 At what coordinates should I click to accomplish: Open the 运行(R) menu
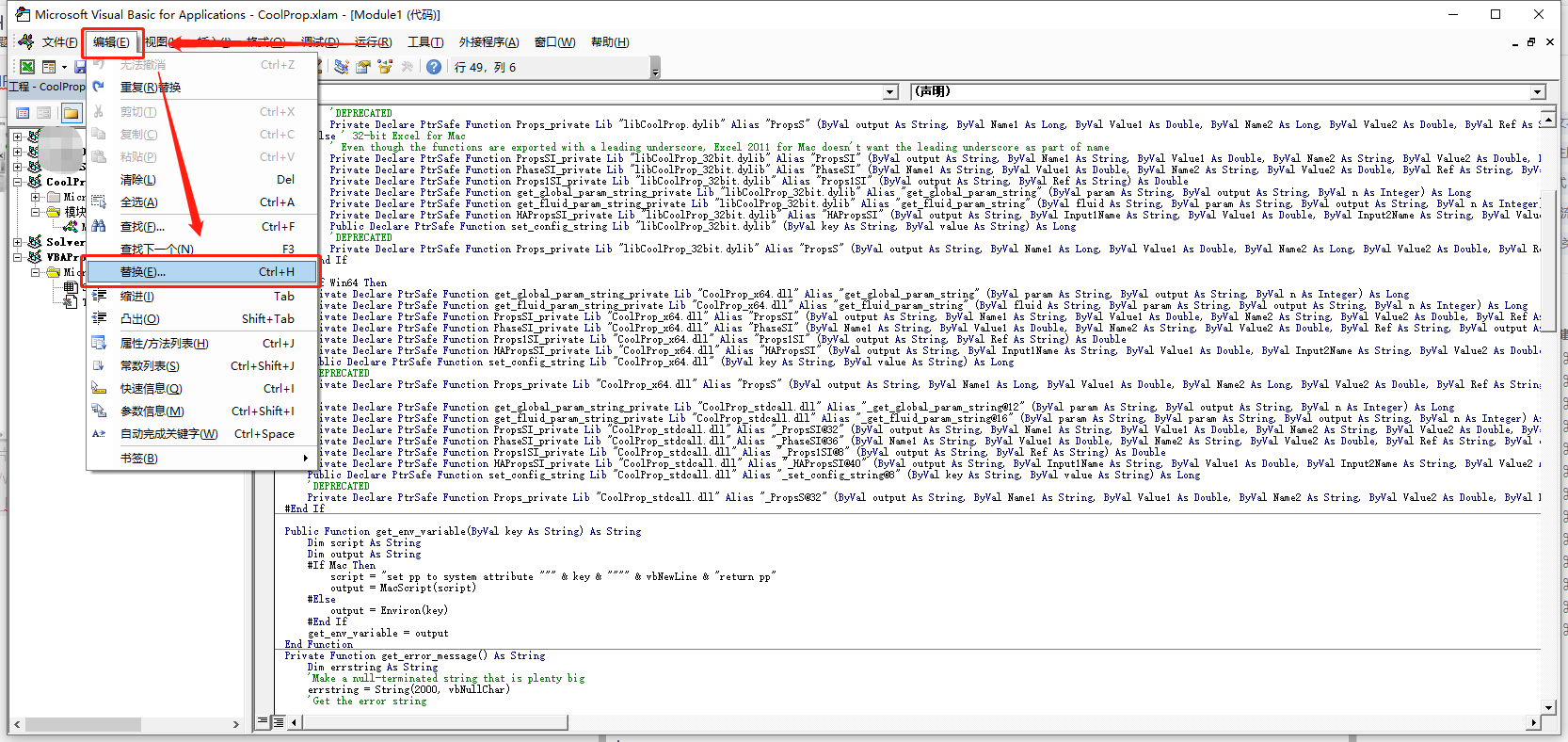pyautogui.click(x=373, y=42)
